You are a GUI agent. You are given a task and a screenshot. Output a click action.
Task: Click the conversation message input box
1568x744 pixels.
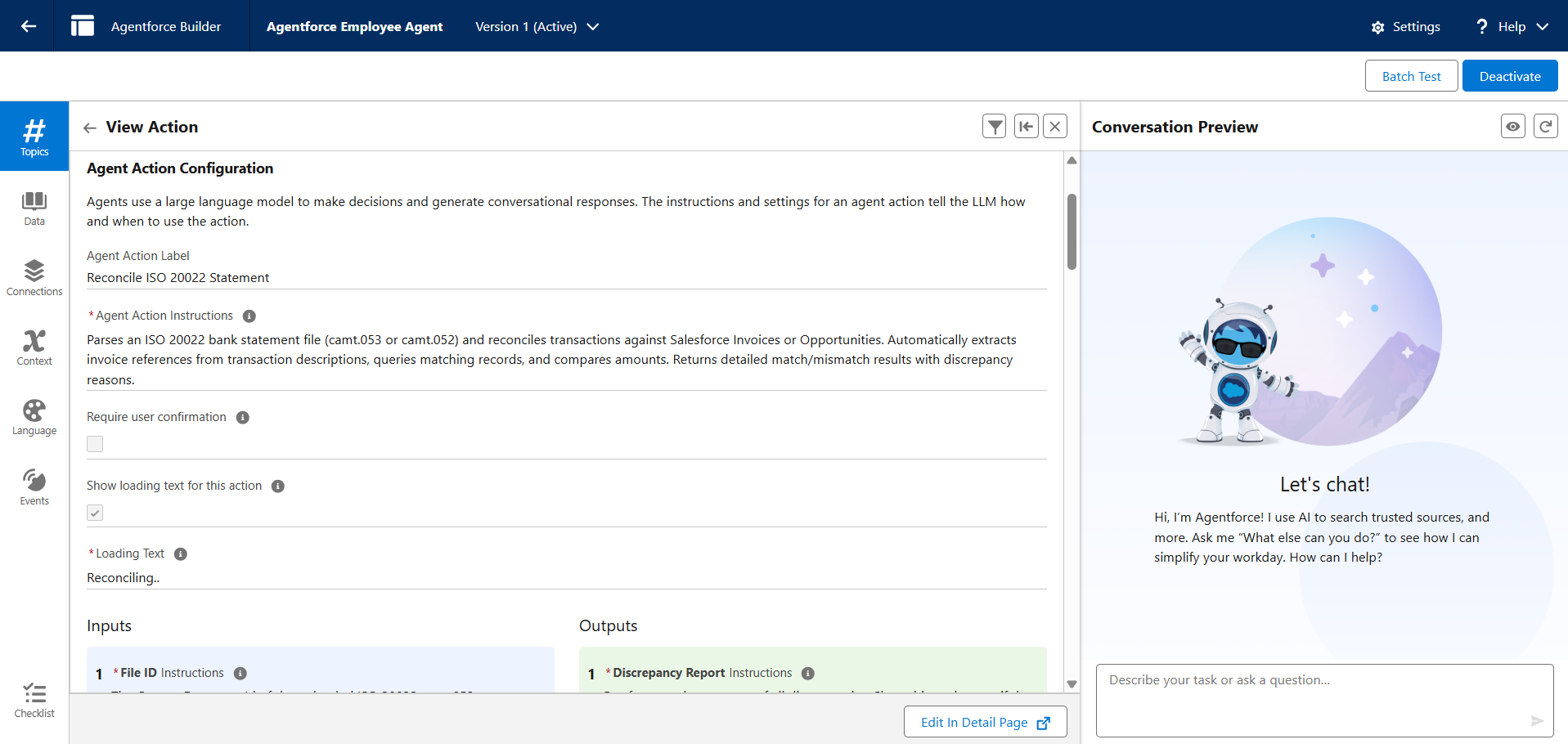coord(1324,701)
